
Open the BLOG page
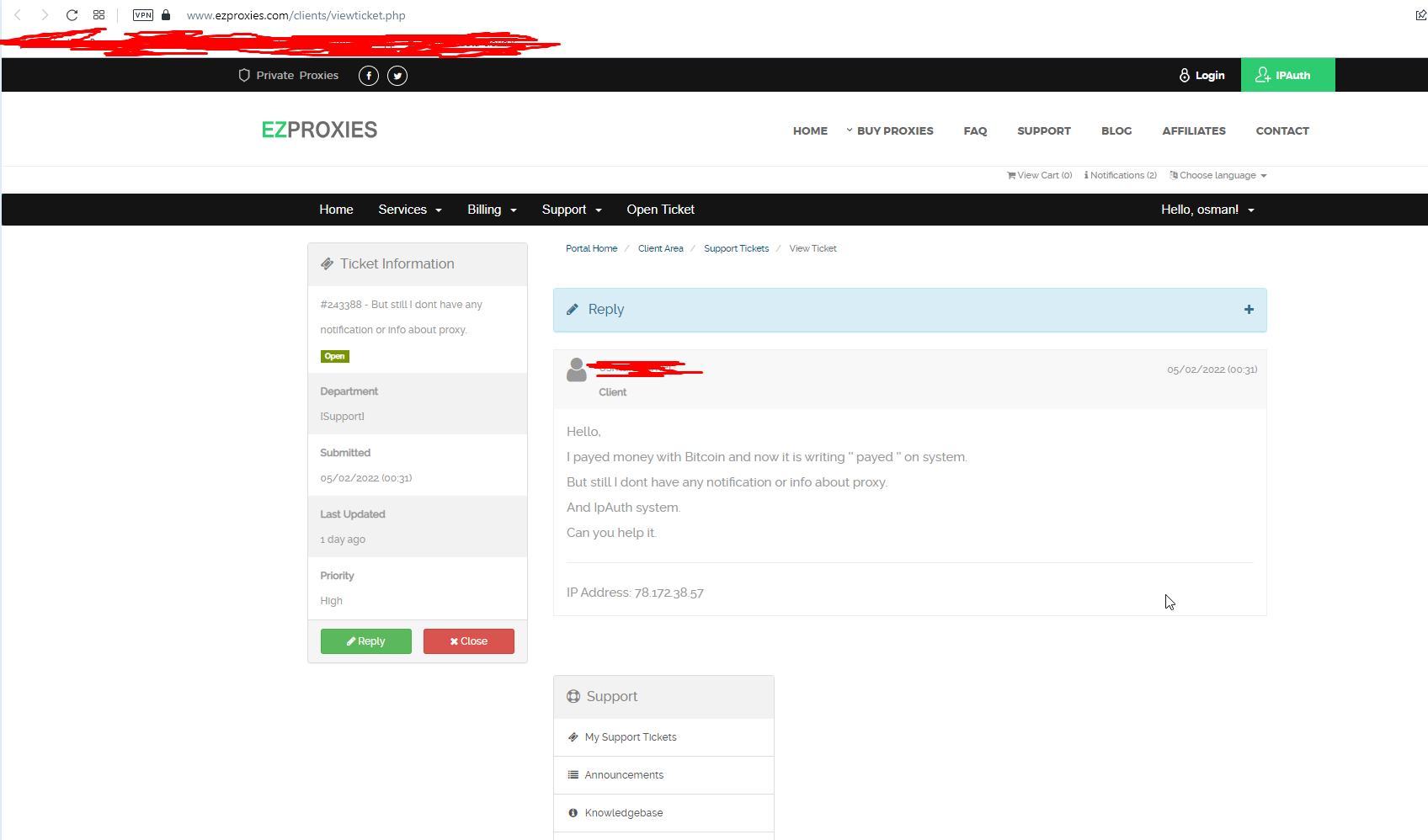1116,130
